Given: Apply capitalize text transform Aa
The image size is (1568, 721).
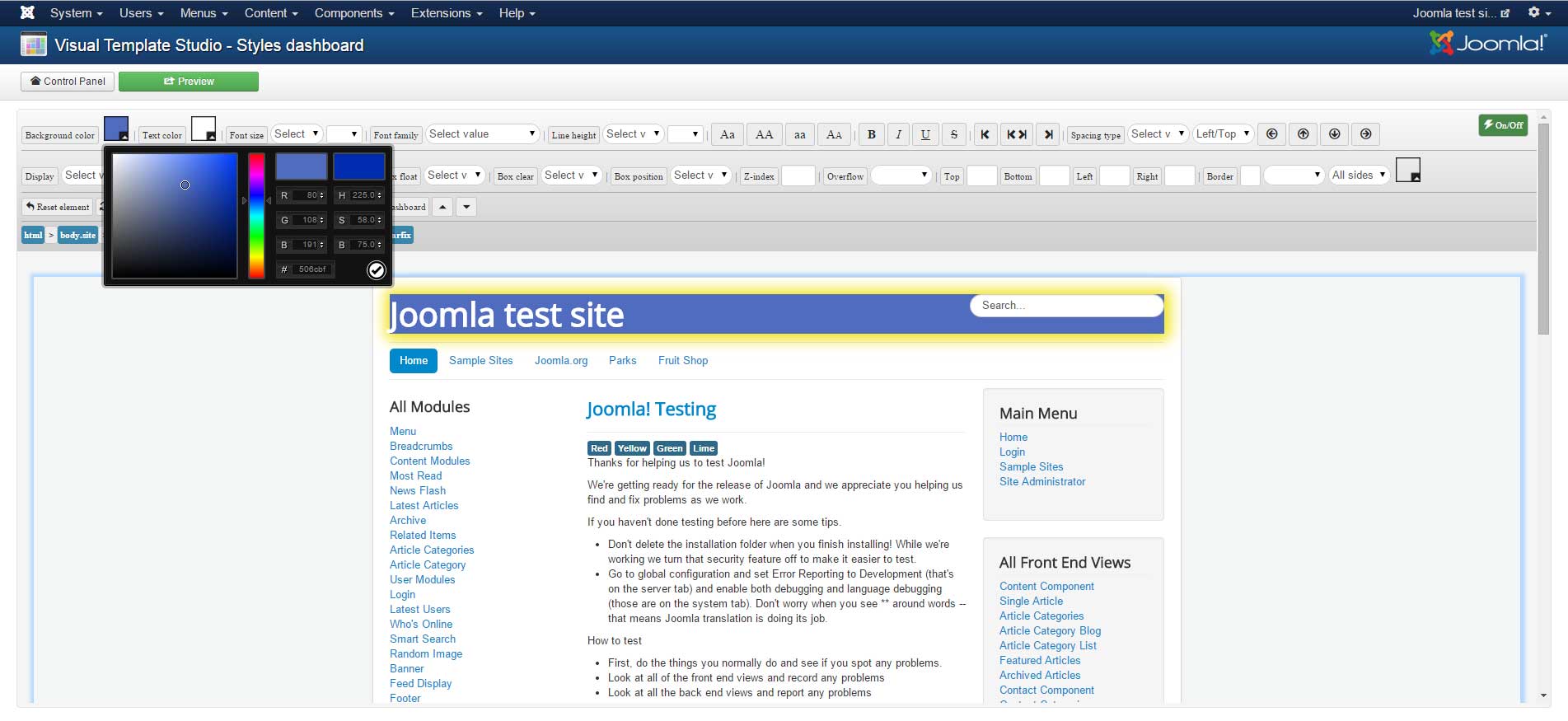Looking at the screenshot, I should click(728, 134).
